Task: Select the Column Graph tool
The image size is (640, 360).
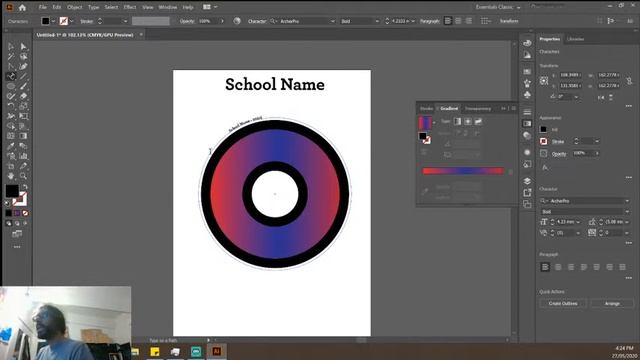Action: click(23, 156)
